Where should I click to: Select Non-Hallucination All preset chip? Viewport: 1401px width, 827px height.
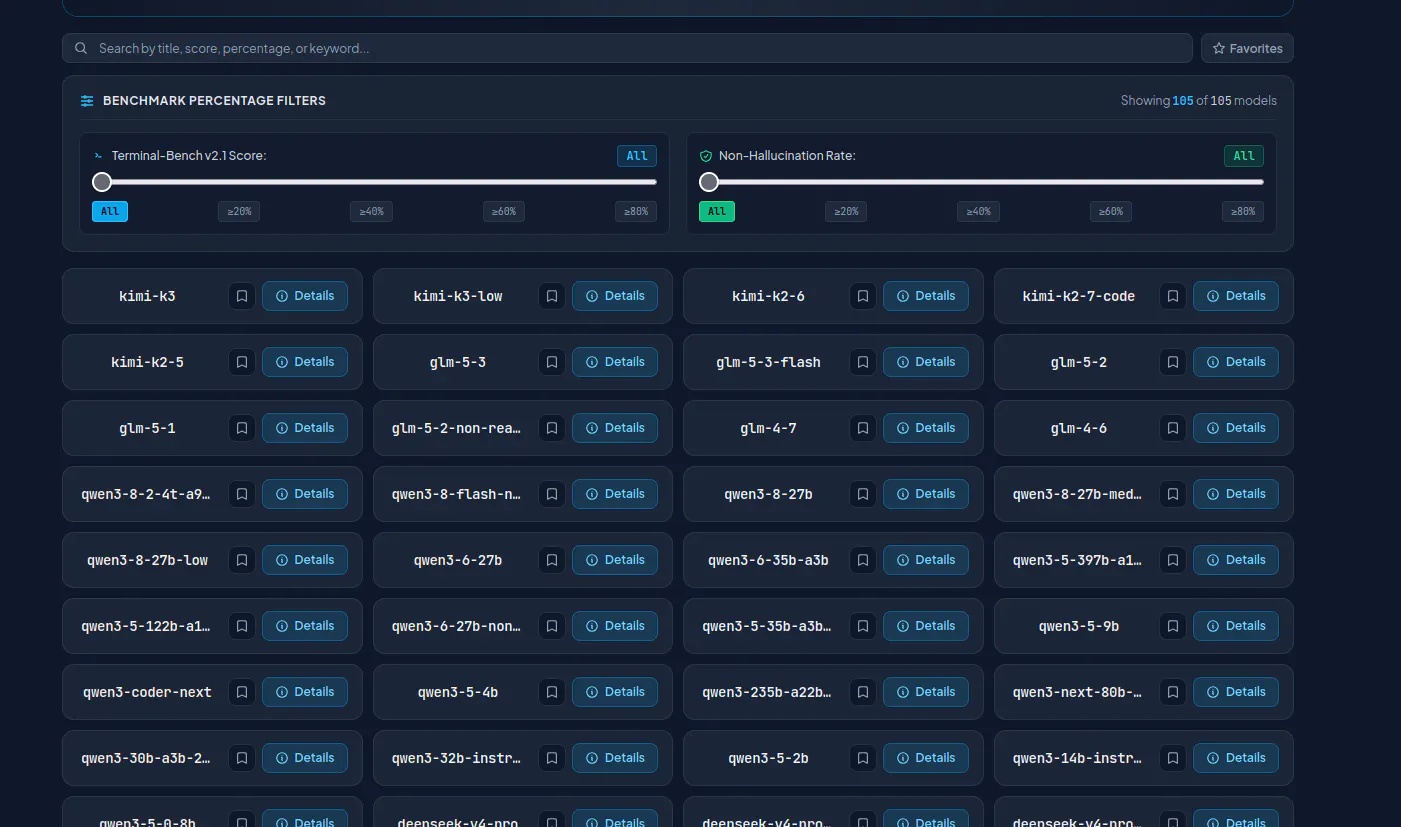[717, 212]
